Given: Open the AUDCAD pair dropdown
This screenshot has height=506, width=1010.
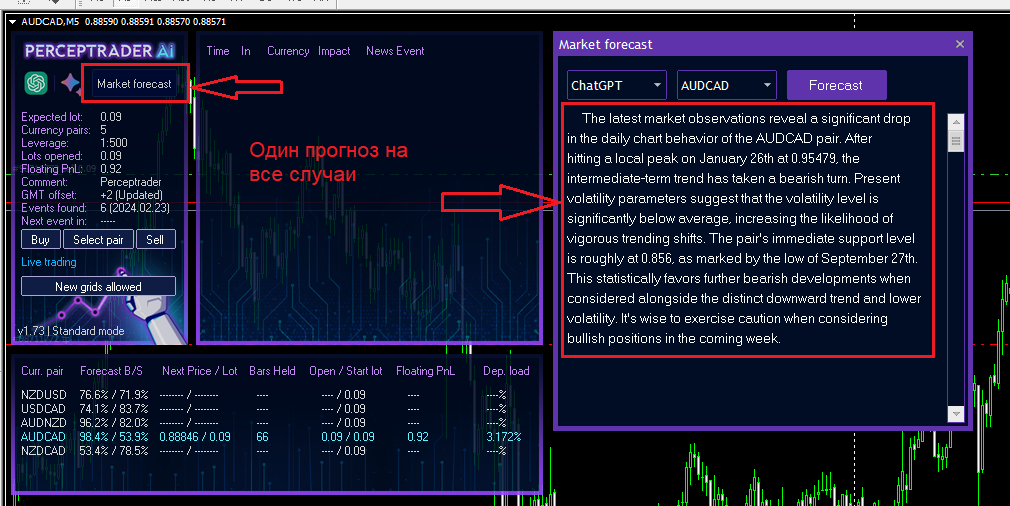Looking at the screenshot, I should (727, 85).
